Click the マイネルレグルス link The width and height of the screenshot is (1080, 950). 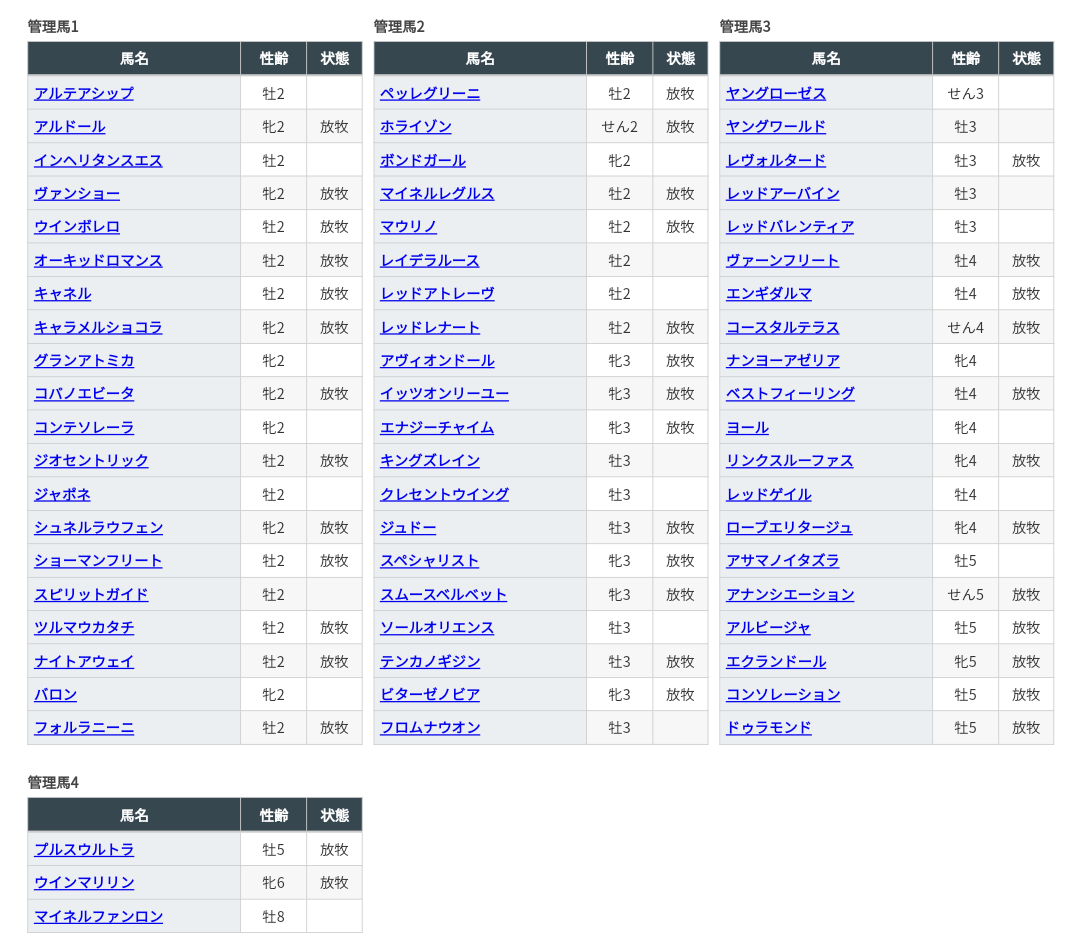point(437,193)
